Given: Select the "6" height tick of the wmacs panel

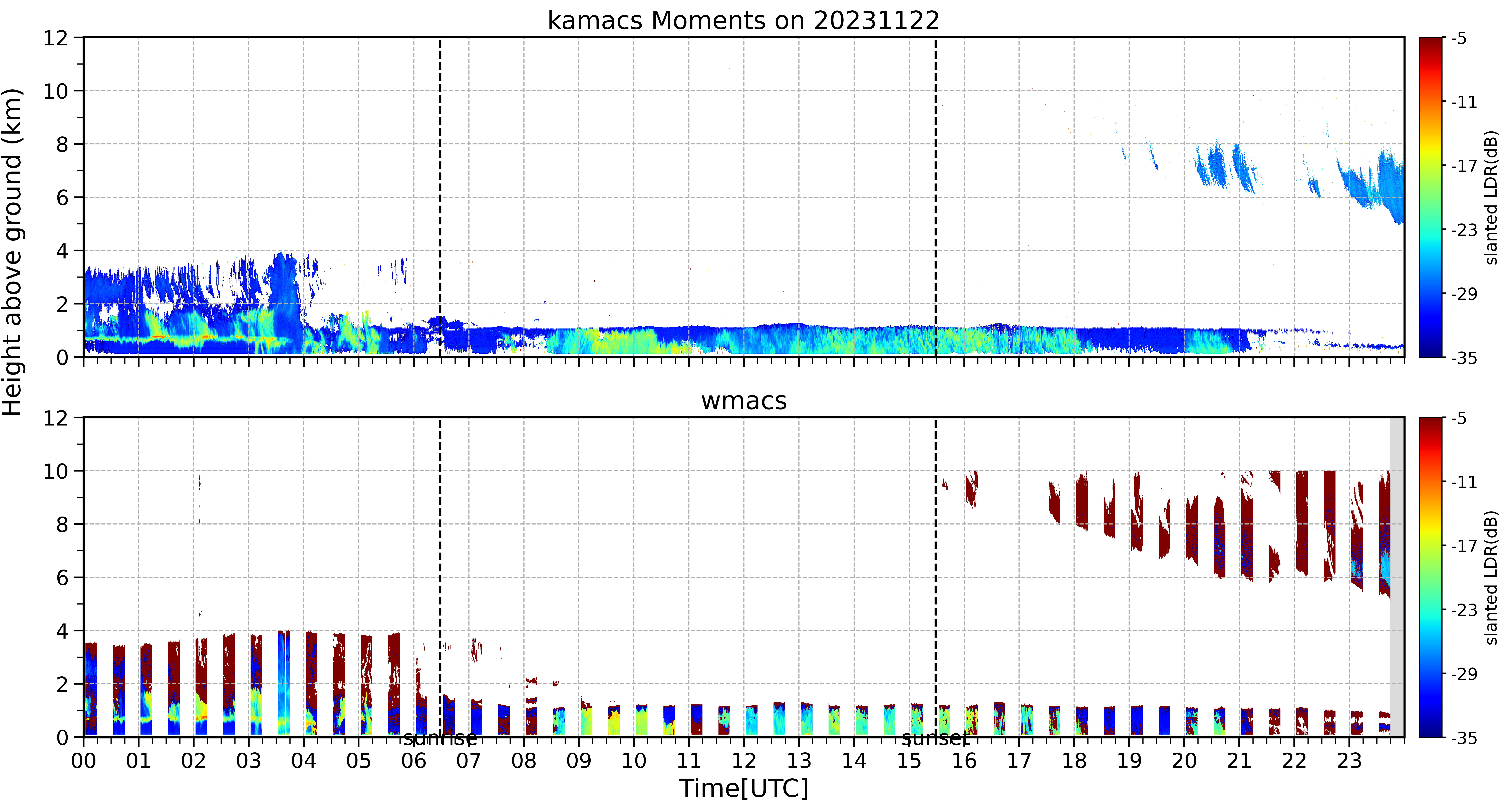Looking at the screenshot, I should pyautogui.click(x=62, y=578).
